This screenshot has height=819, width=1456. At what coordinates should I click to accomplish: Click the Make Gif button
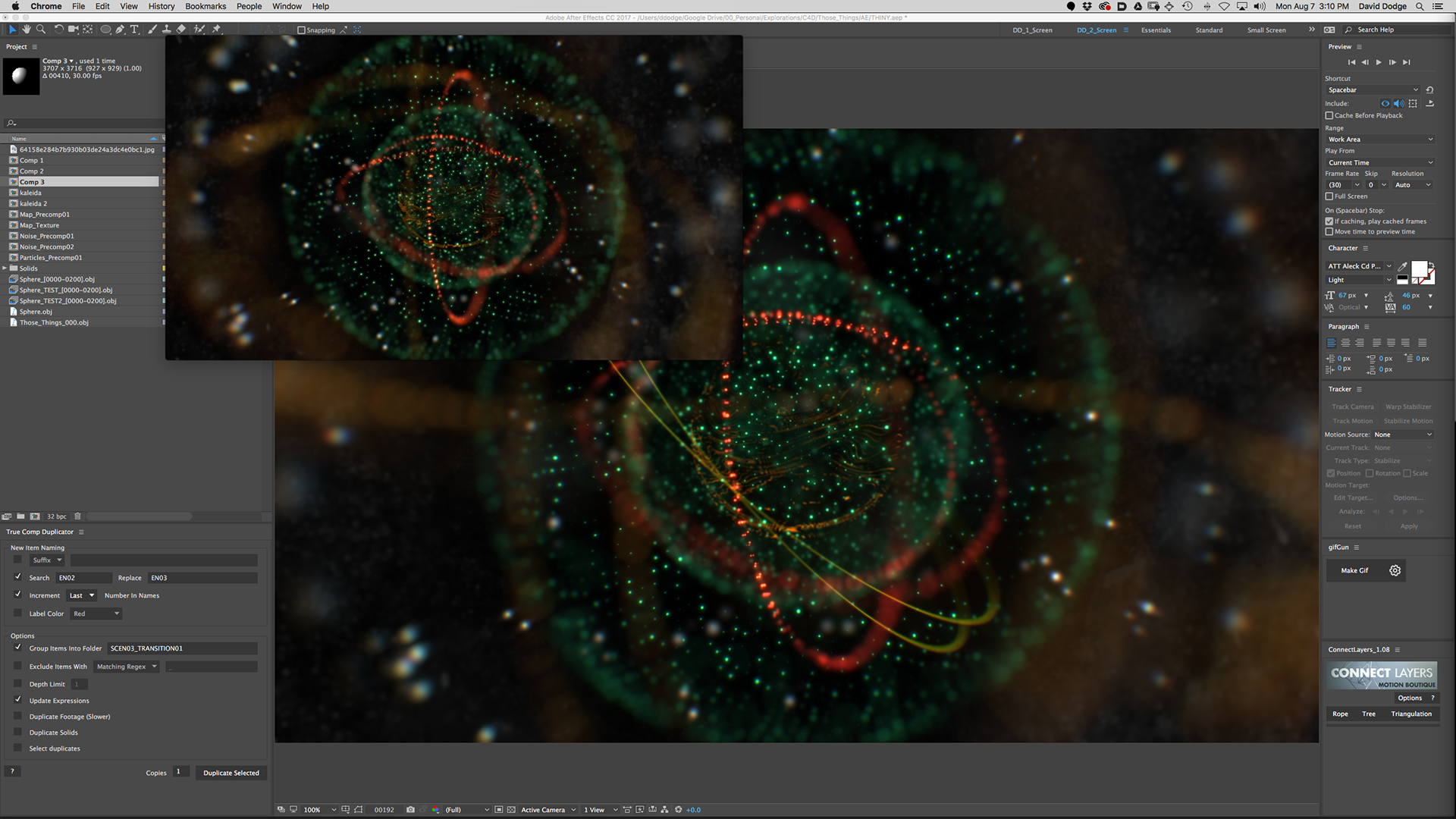(1354, 570)
